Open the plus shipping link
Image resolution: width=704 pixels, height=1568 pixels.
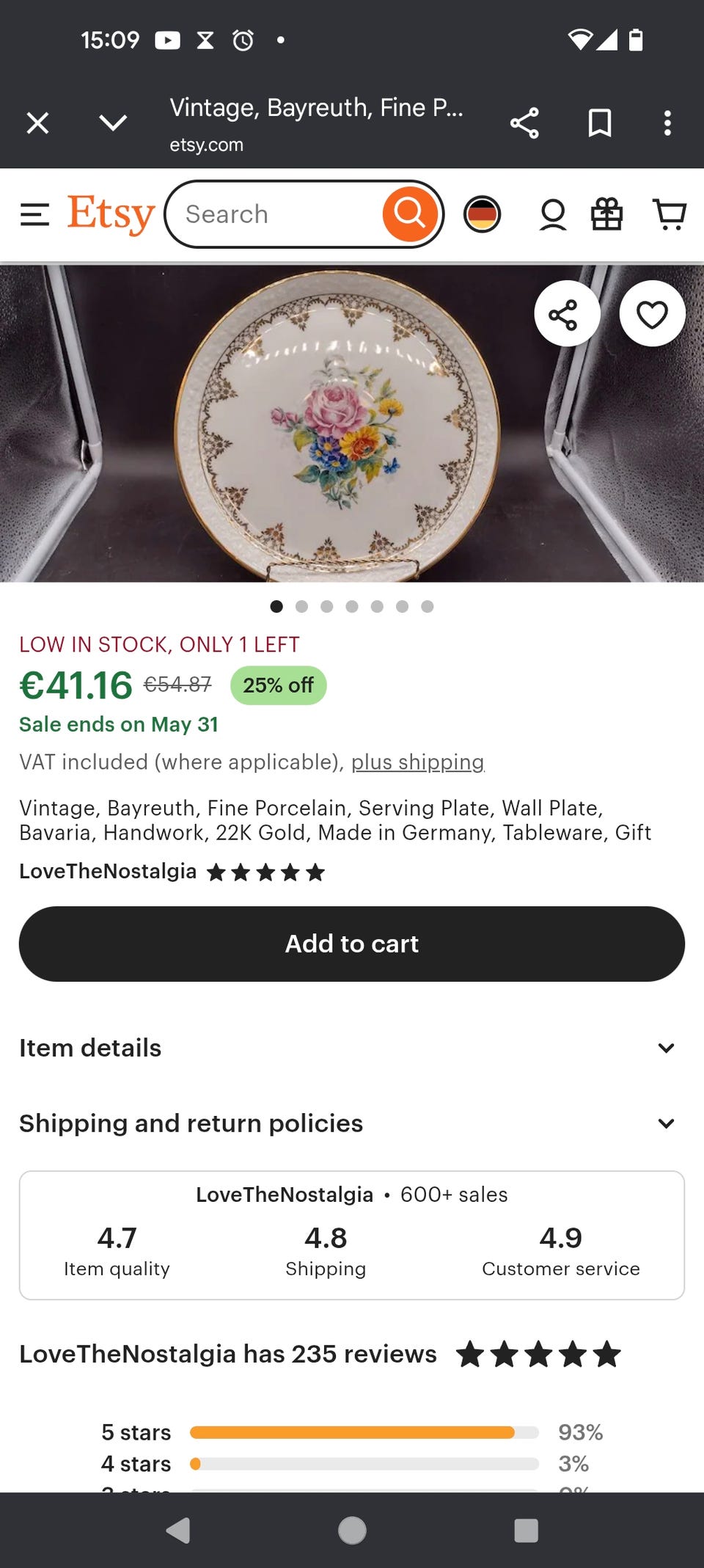[x=417, y=762]
